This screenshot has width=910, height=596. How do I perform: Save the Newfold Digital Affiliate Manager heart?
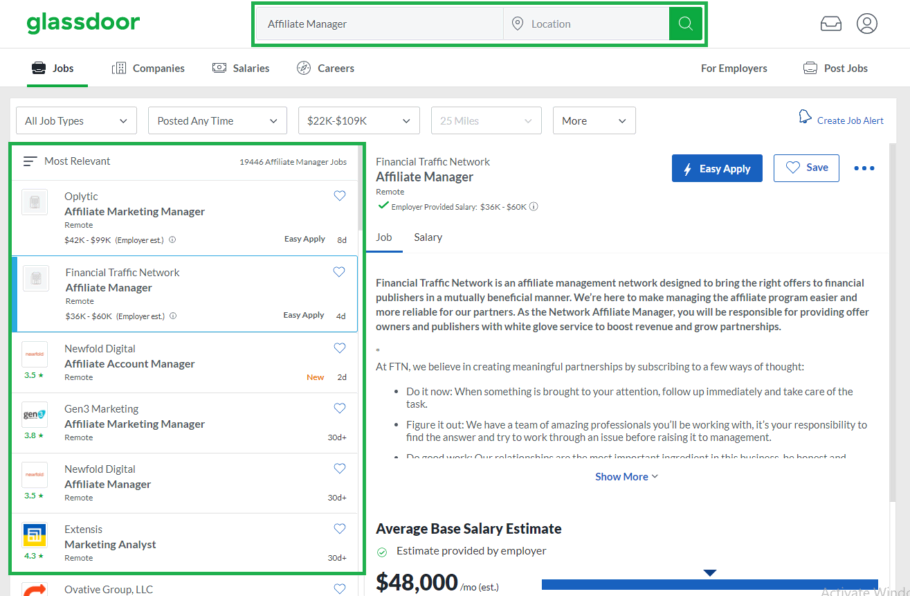[340, 468]
